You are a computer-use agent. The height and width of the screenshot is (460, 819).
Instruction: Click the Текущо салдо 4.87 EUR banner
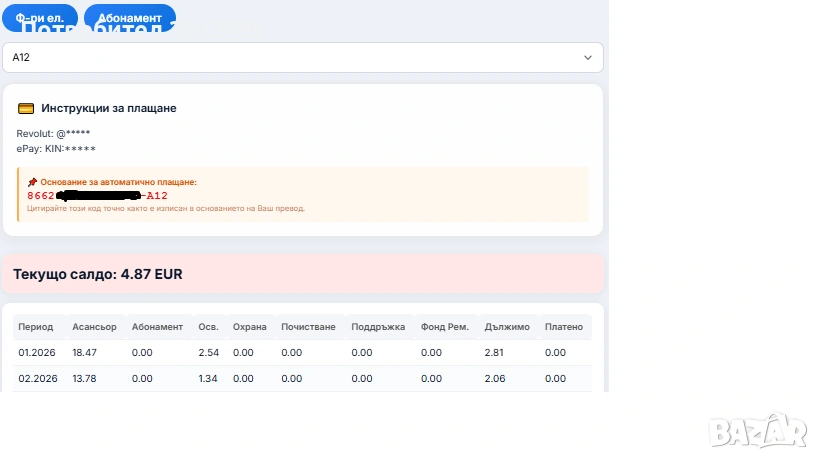click(x=302, y=274)
